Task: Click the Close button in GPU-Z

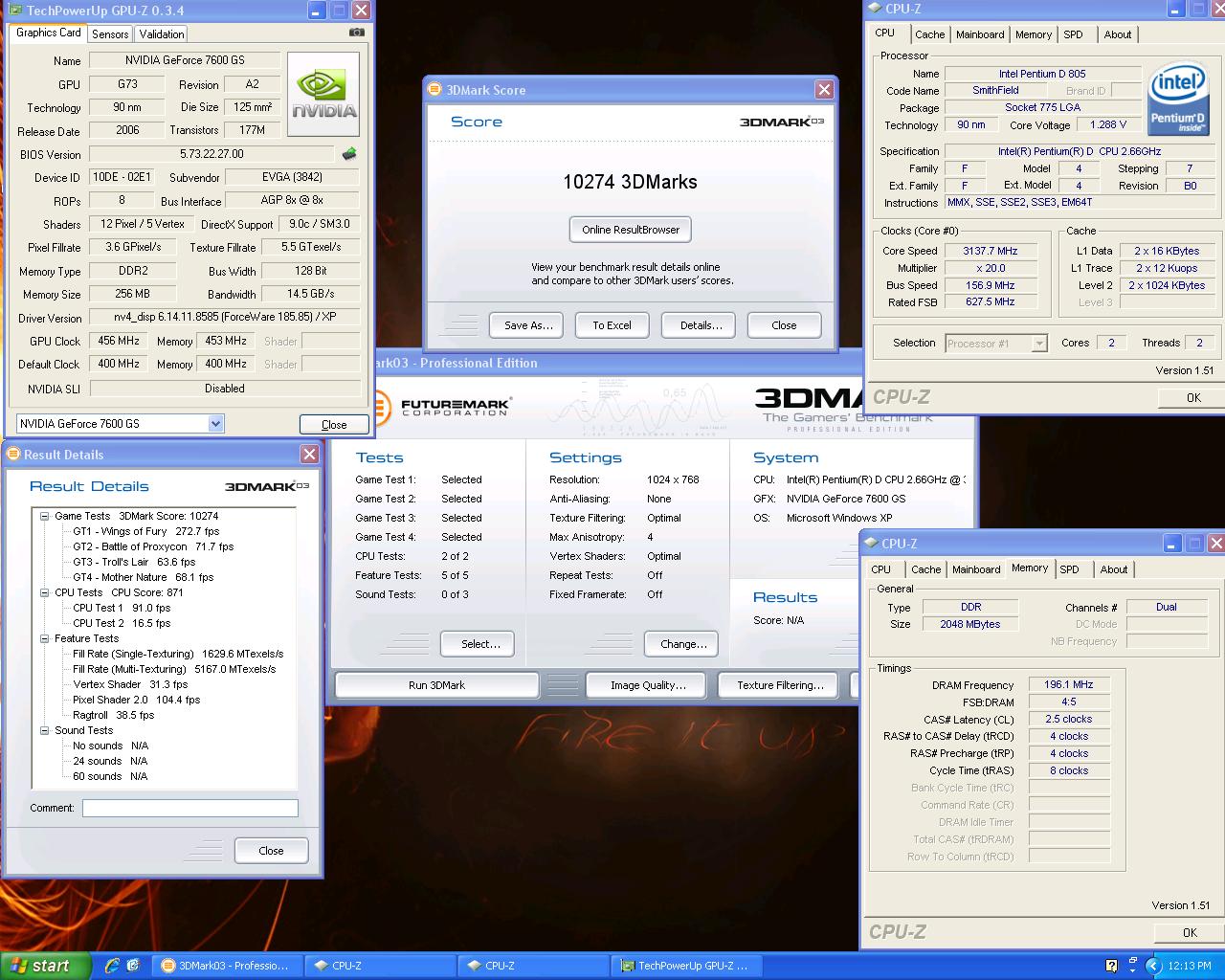Action: coord(334,424)
